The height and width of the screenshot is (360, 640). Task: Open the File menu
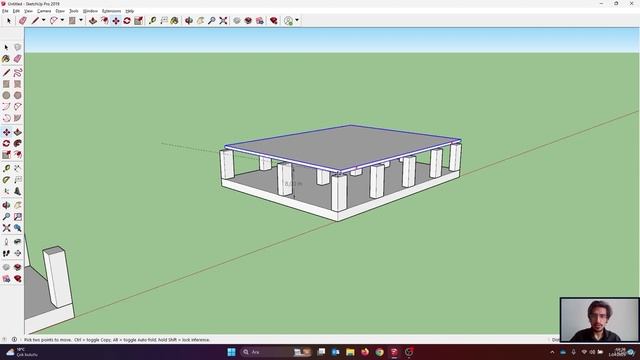point(5,11)
